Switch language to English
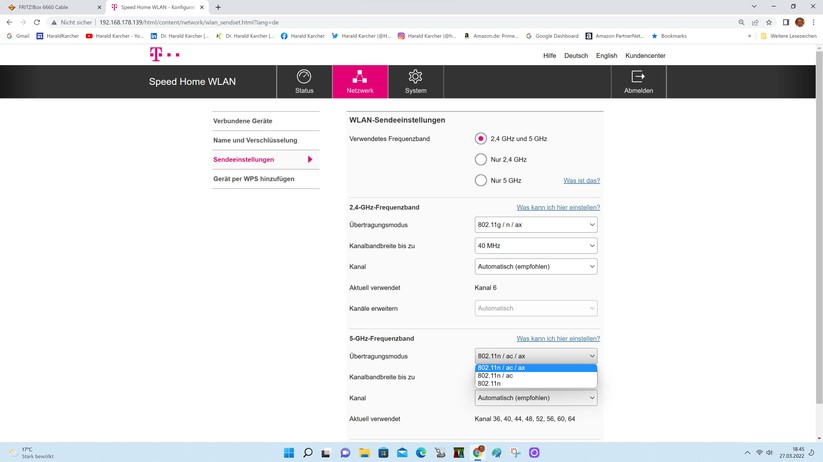The width and height of the screenshot is (823, 462). click(x=606, y=56)
